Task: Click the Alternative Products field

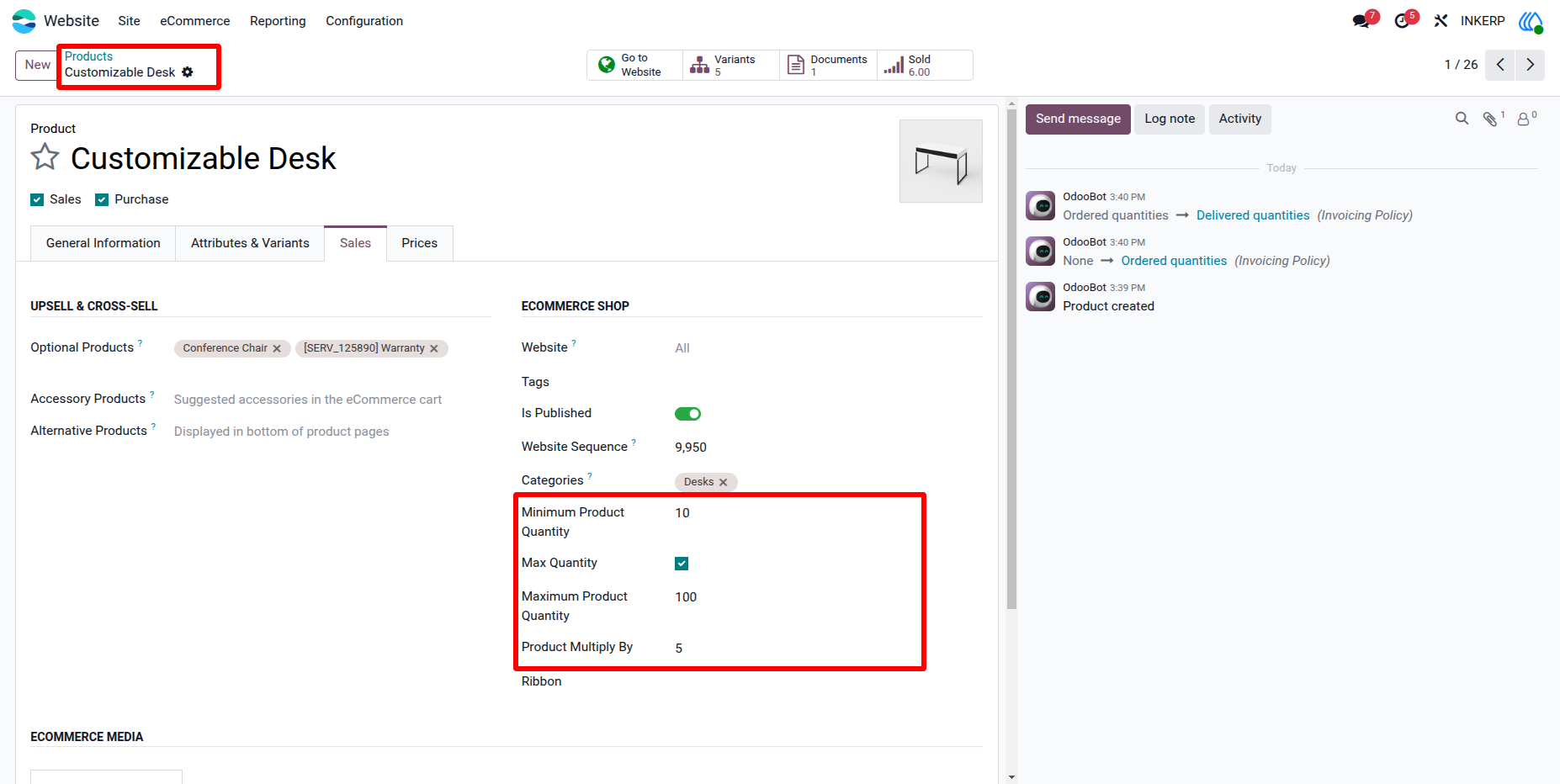Action: (332, 432)
